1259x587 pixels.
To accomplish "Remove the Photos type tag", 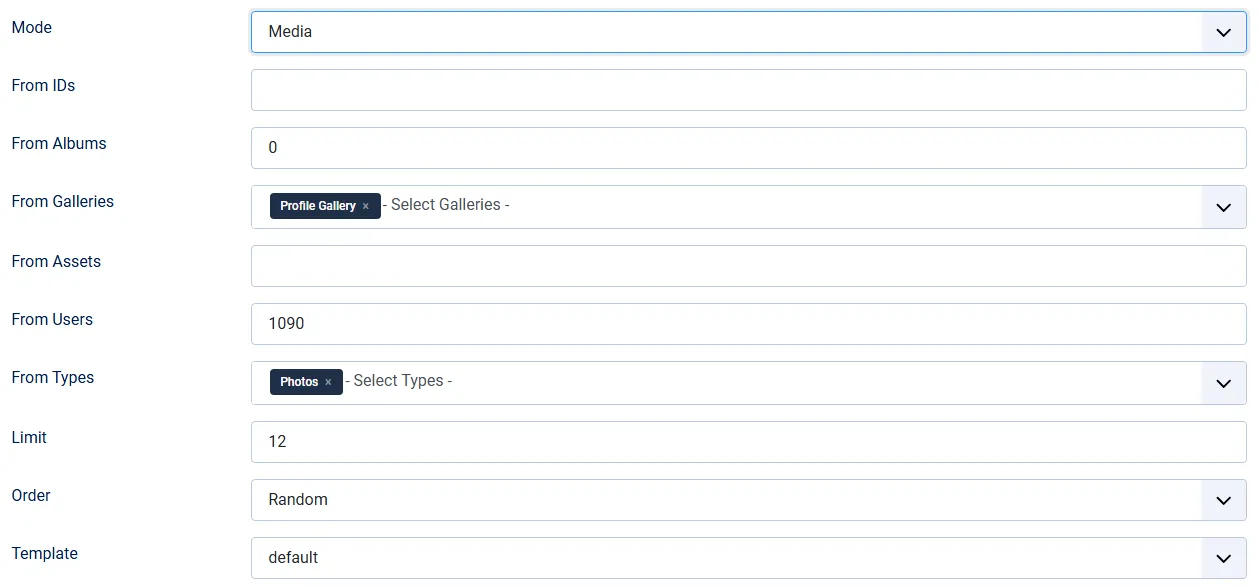I will pos(328,382).
